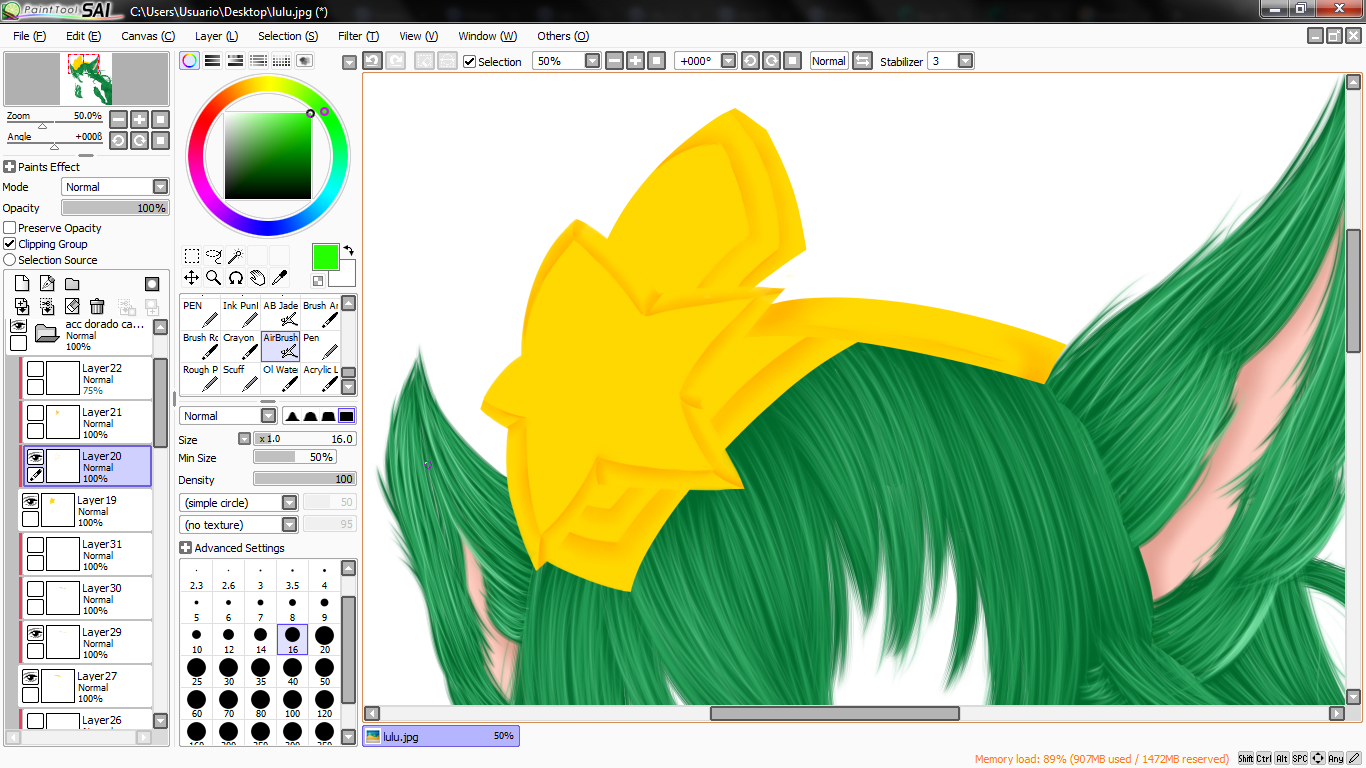Viewport: 1366px width, 768px height.
Task: Click the green foreground color swatch
Action: [x=325, y=257]
